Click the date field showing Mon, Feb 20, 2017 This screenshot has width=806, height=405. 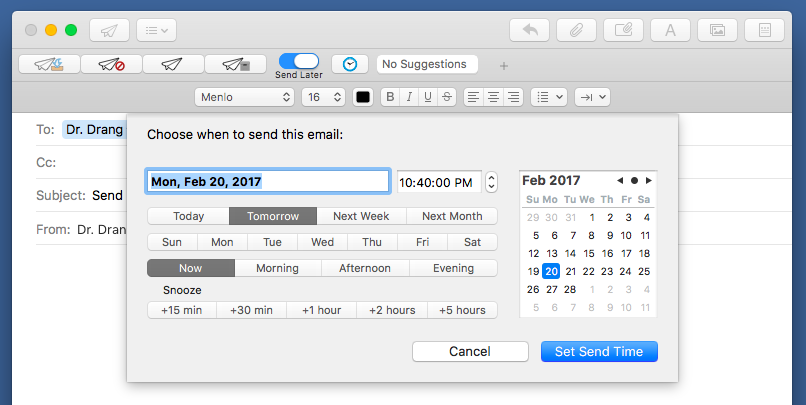pyautogui.click(x=268, y=181)
